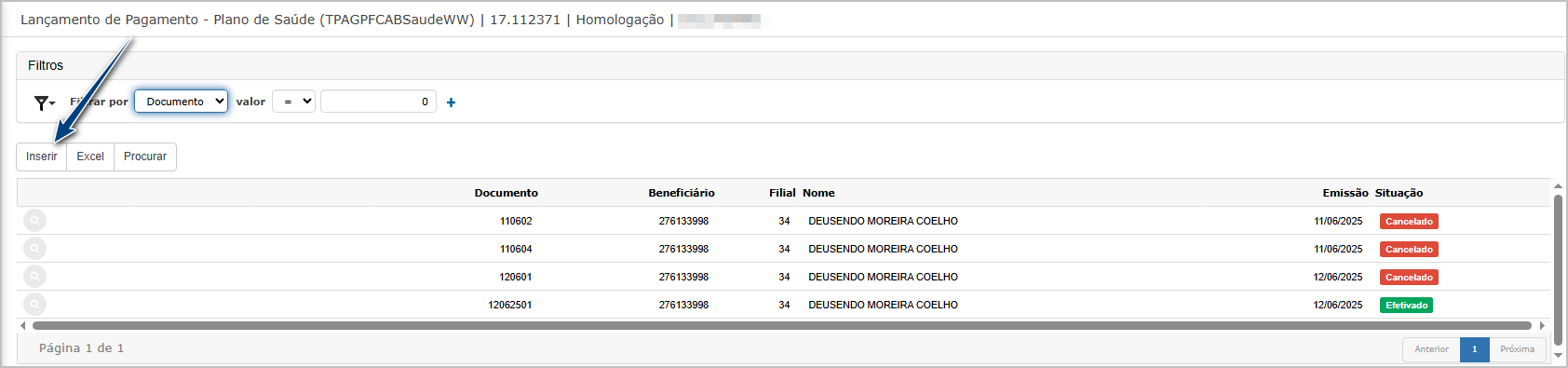Image resolution: width=1568 pixels, height=368 pixels.
Task: Click the vertical scrollbar down arrow
Action: pos(1558,355)
